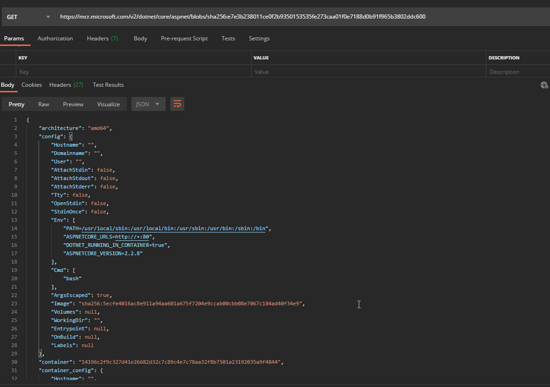Screen dimensions: 550x387
Task: Click the Key parameter input field
Action: tap(134, 72)
